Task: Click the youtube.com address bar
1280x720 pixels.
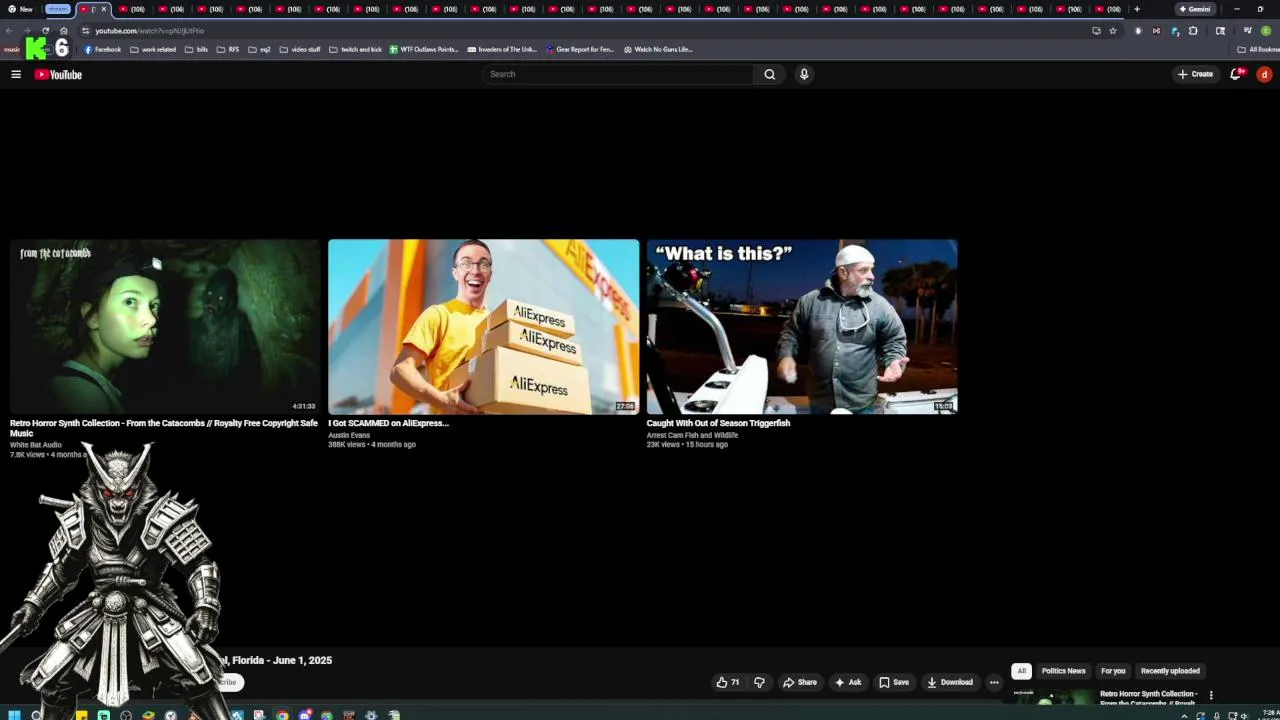Action: 590,31
